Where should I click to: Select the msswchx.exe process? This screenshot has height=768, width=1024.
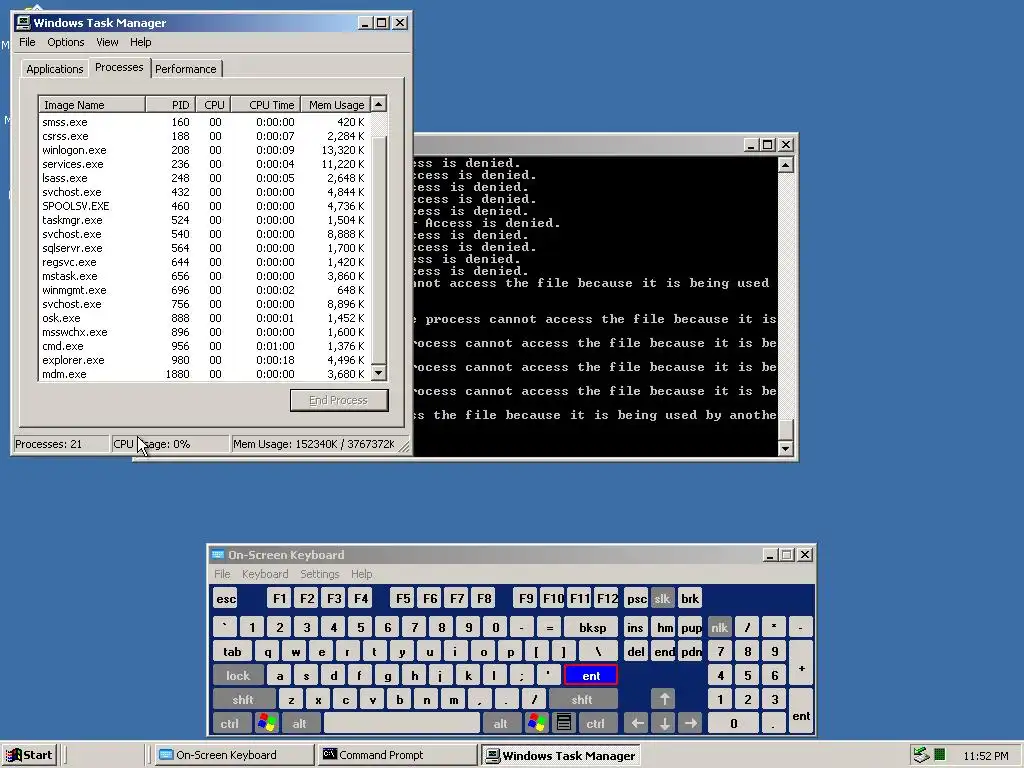pos(204,332)
